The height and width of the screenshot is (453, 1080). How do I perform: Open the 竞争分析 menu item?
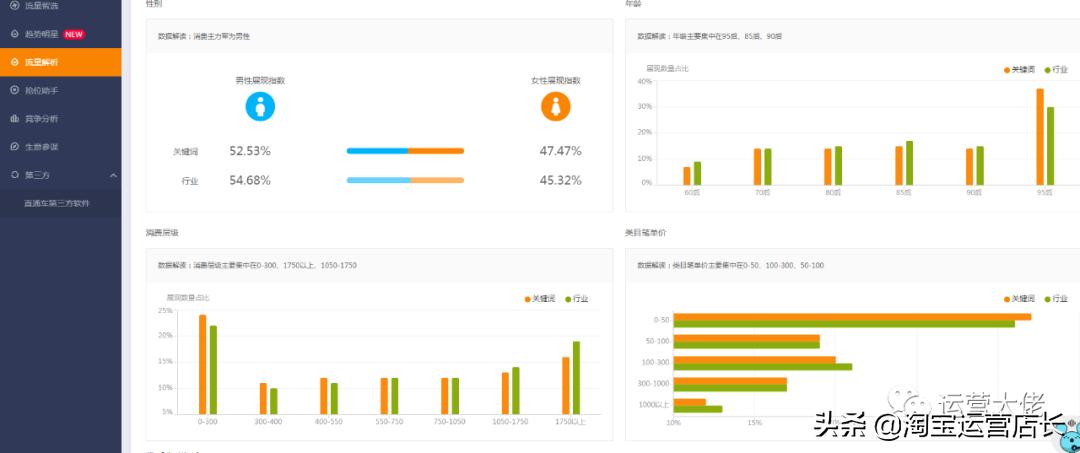[x=61, y=118]
